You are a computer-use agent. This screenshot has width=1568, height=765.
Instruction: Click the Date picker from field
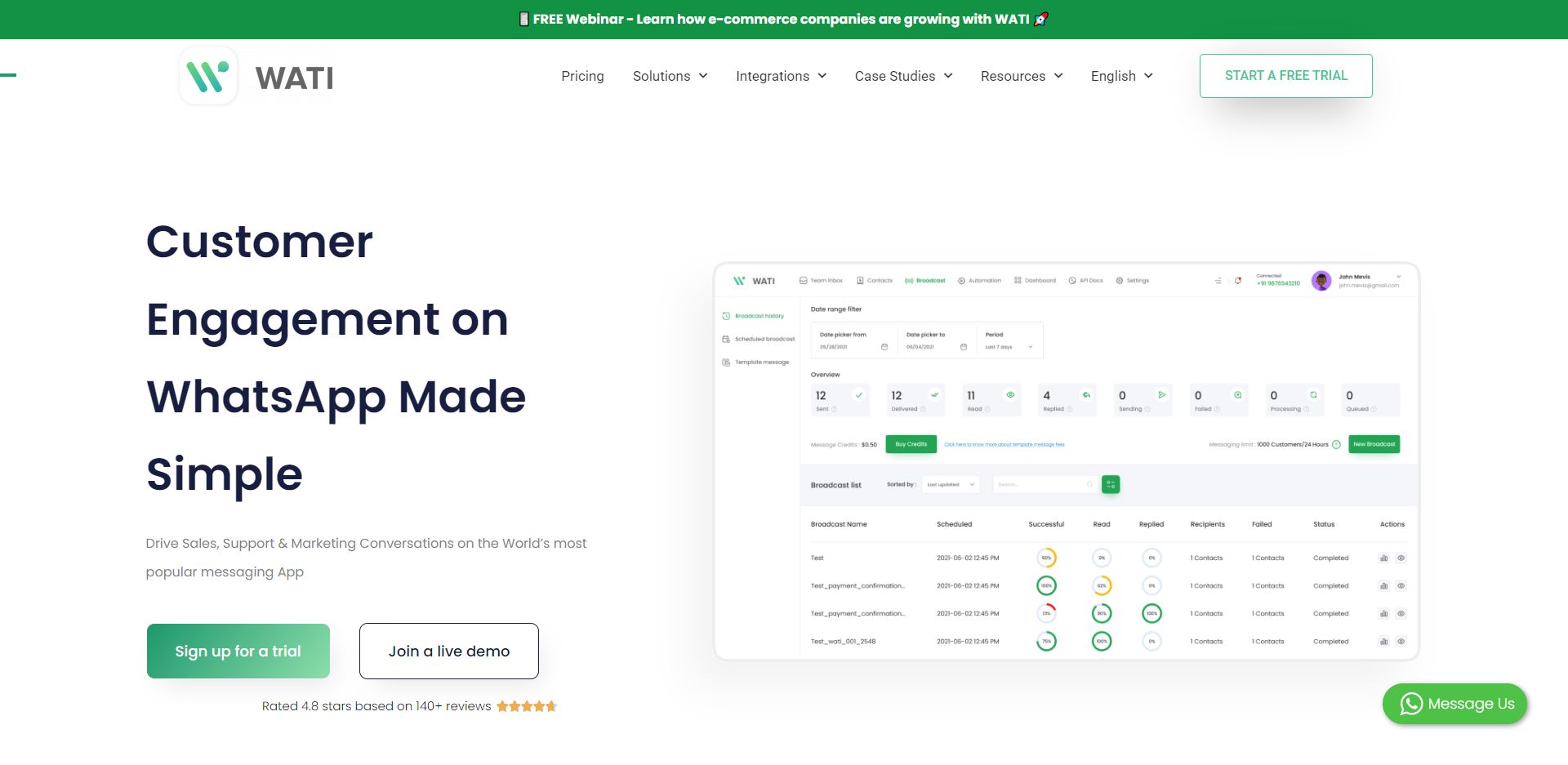click(853, 341)
